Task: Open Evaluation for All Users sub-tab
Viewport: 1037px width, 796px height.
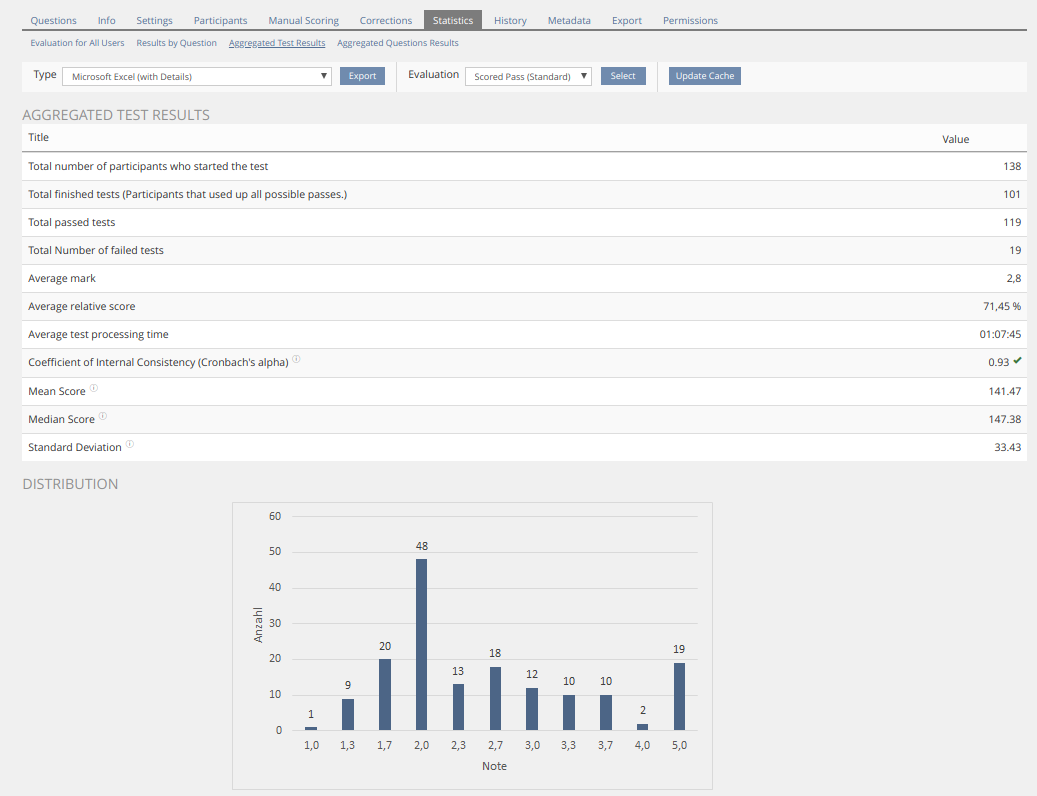Action: click(77, 43)
